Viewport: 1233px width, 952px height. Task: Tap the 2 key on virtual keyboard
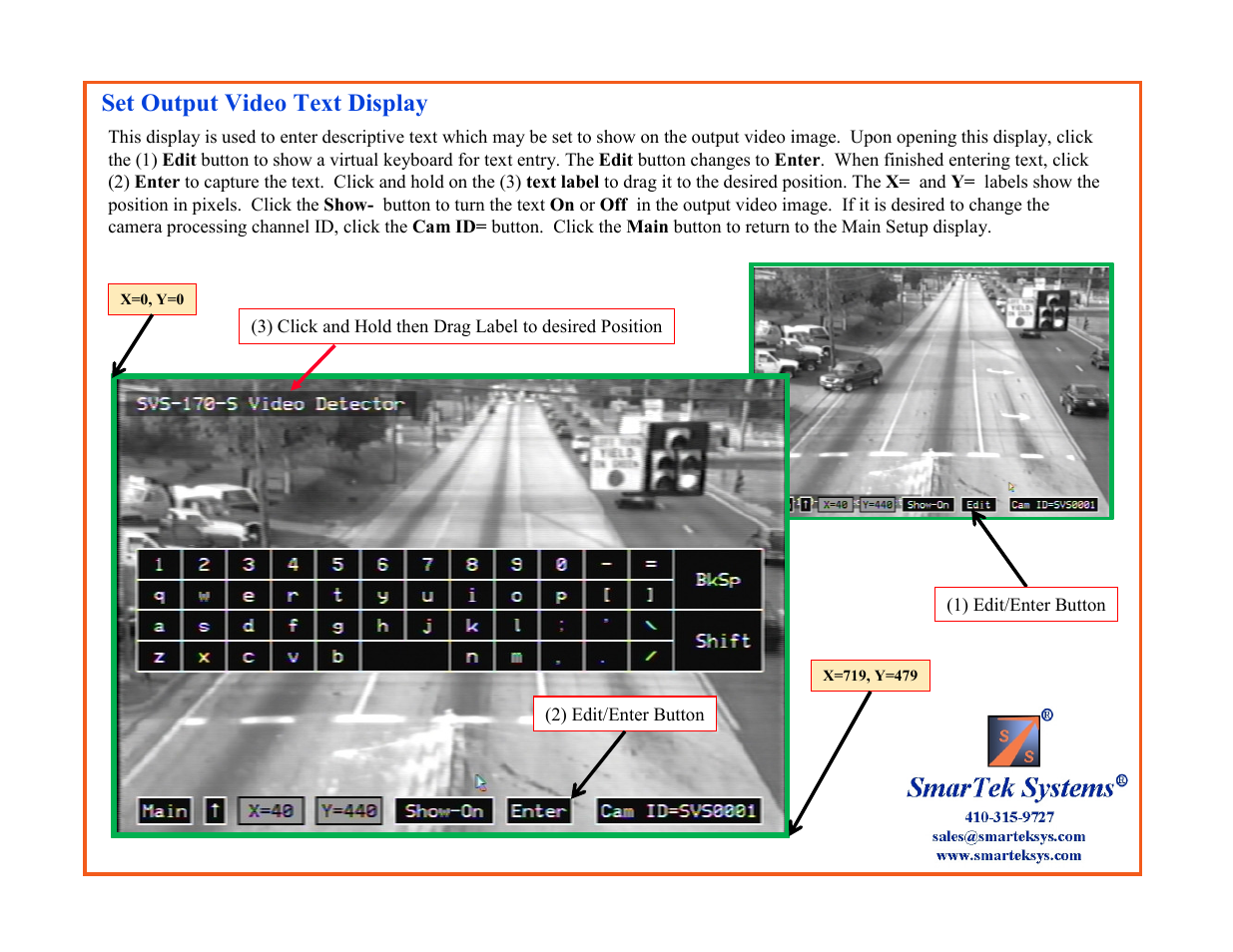coord(204,565)
